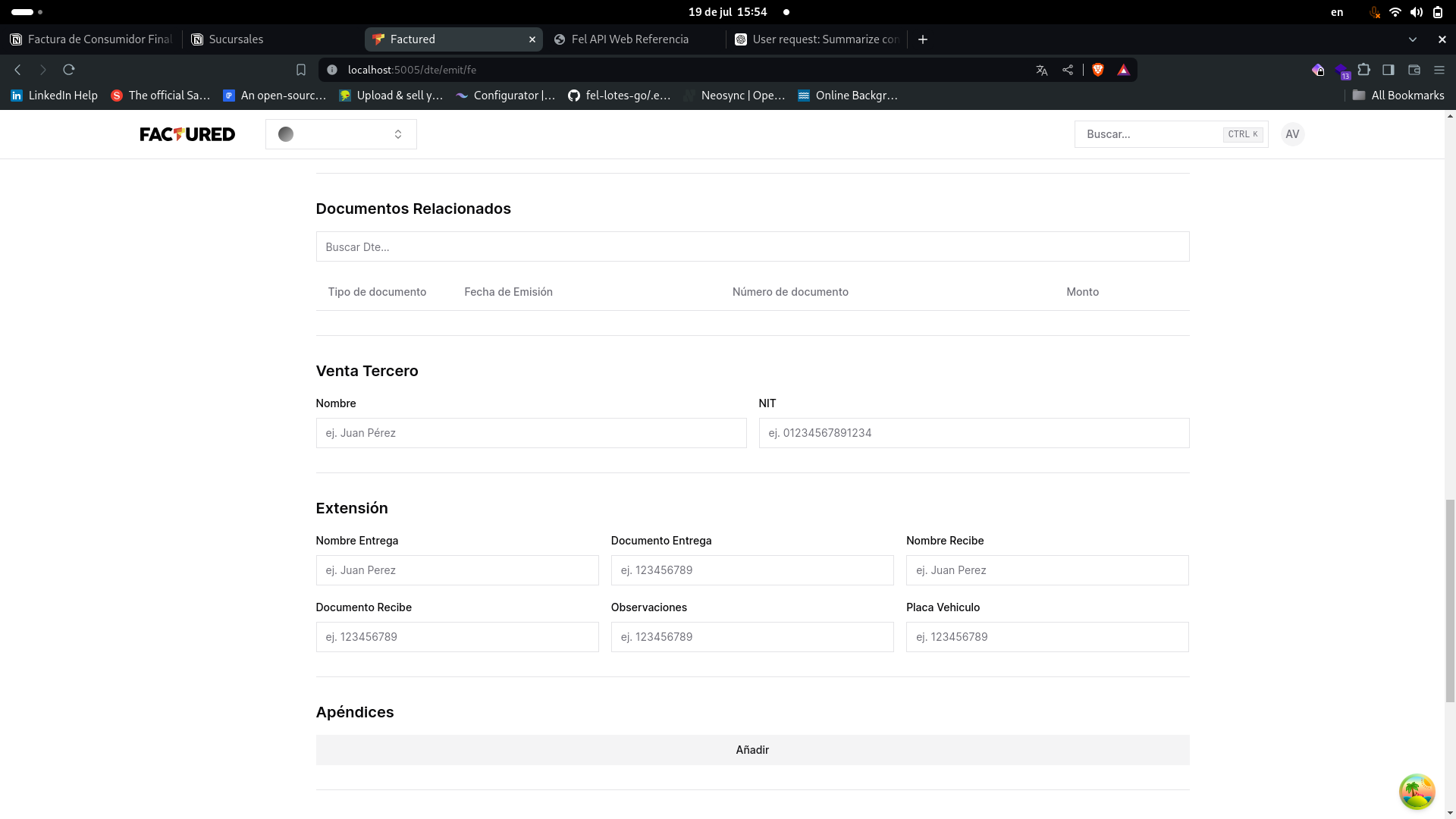Reload the page
Viewport: 1456px width, 819px height.
click(69, 70)
